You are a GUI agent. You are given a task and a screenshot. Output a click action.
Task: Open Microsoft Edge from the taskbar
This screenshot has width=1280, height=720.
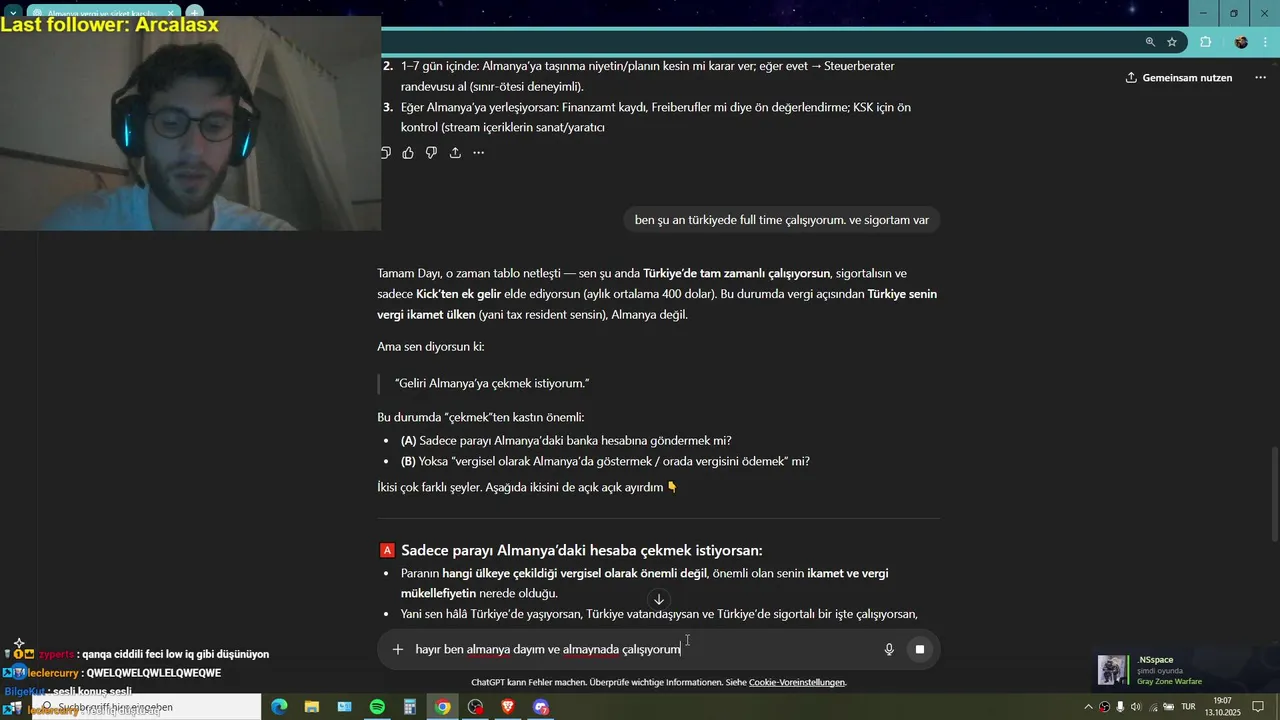click(279, 707)
